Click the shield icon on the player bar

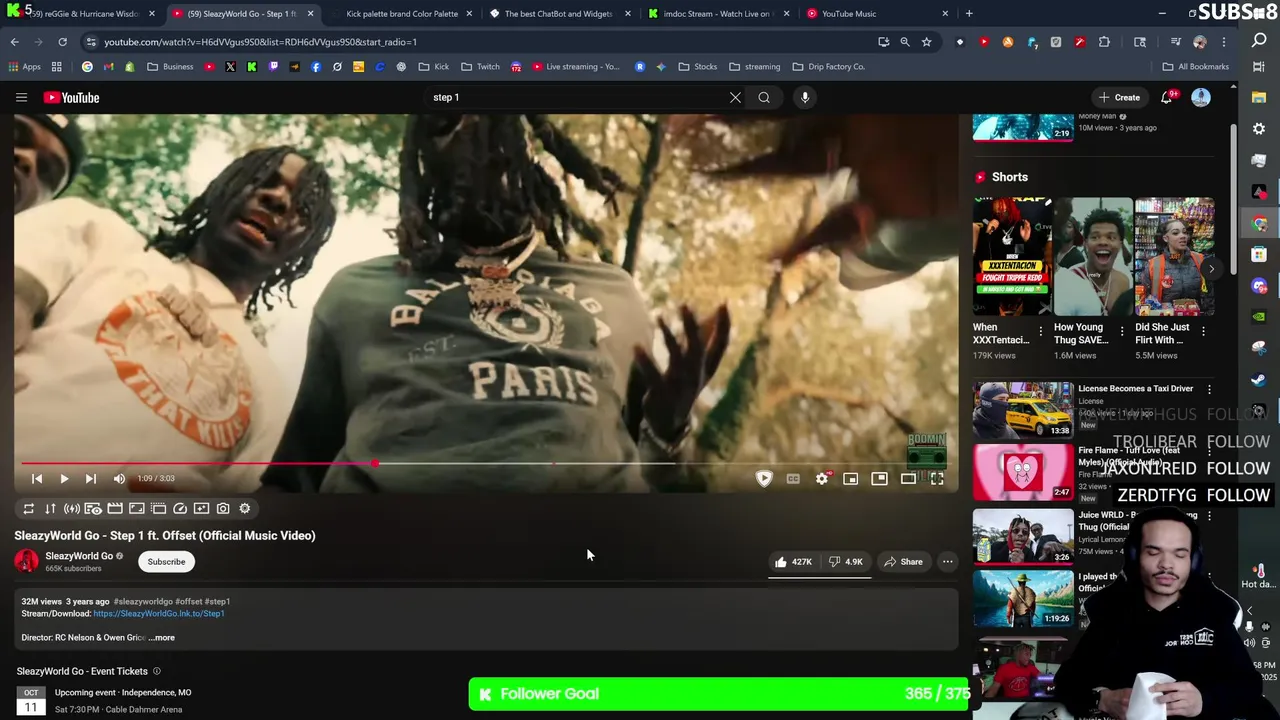click(x=764, y=479)
